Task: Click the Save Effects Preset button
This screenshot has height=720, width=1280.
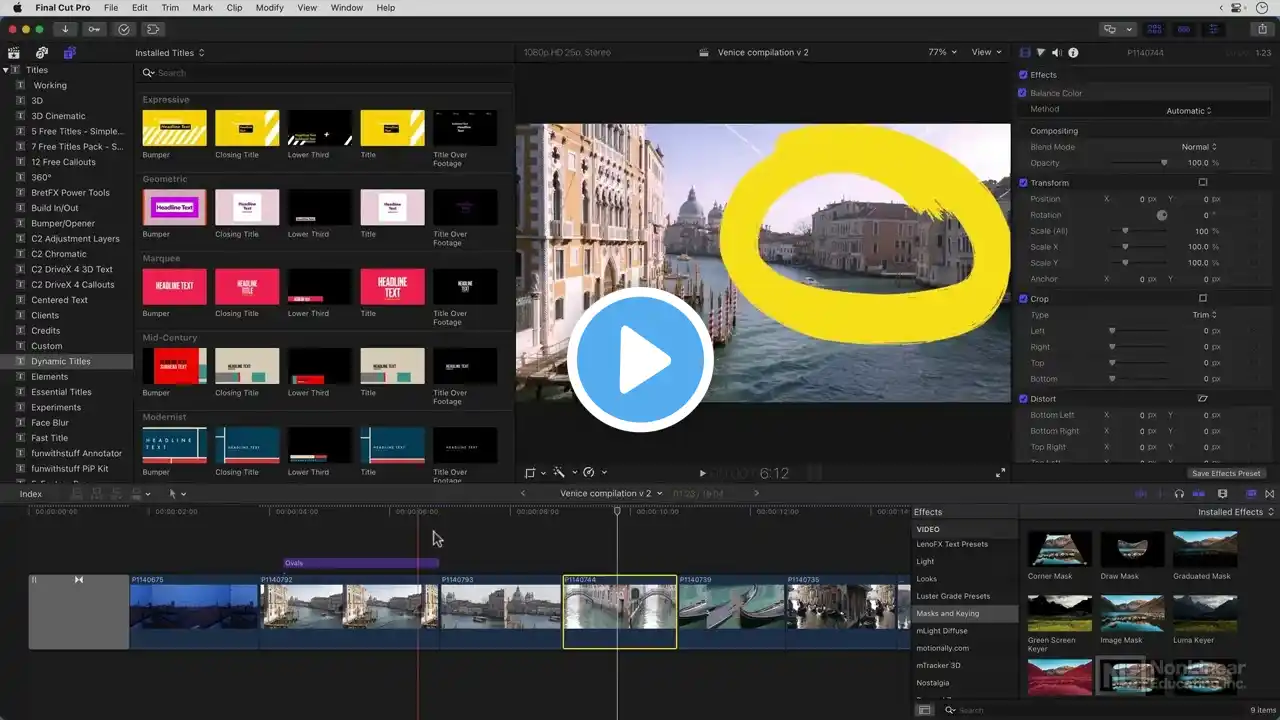Action: [1226, 473]
